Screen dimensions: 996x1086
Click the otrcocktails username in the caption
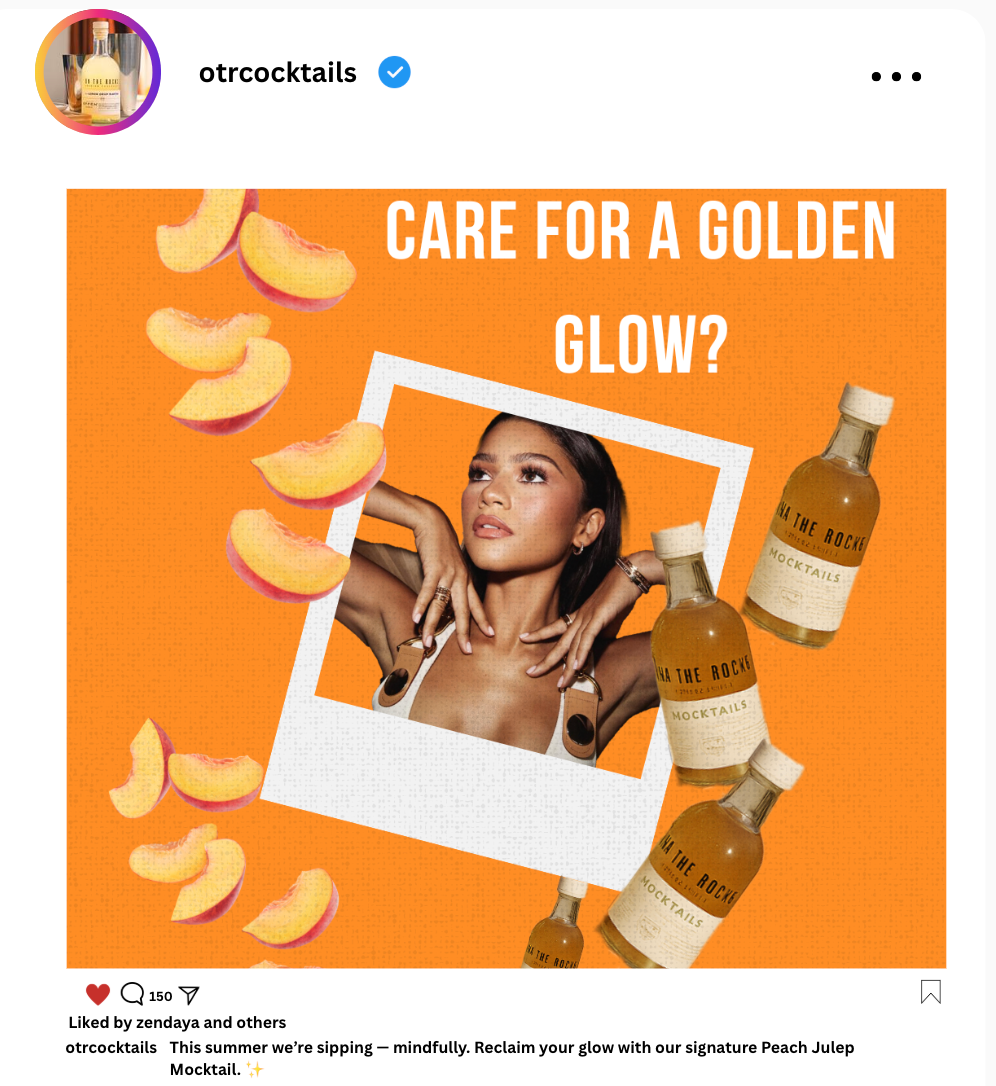pyautogui.click(x=111, y=1047)
